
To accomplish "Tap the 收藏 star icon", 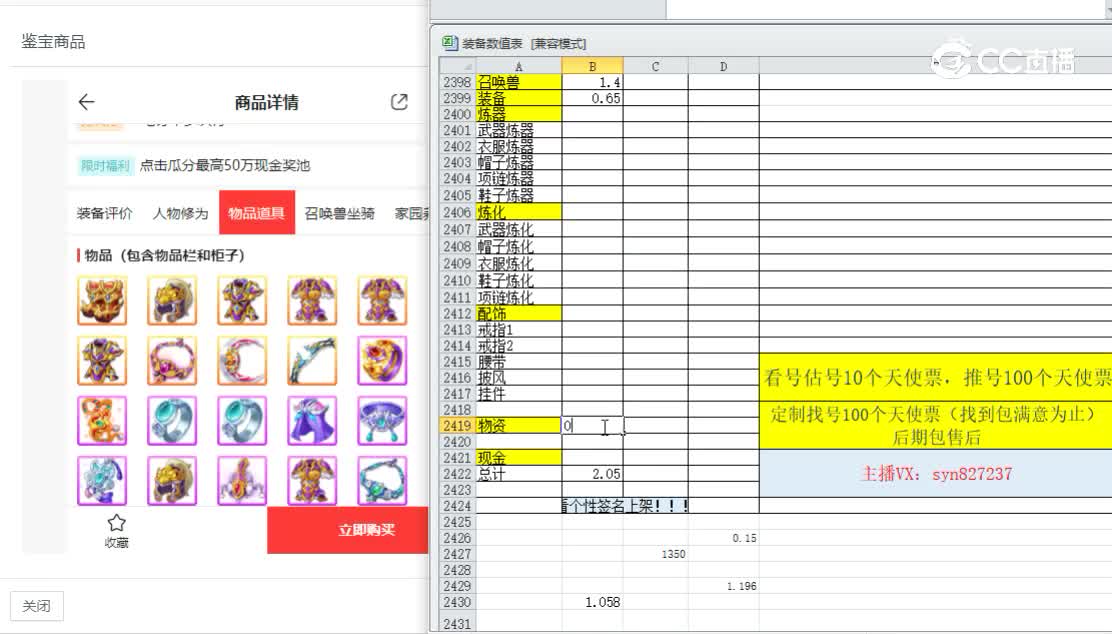I will click(116, 523).
